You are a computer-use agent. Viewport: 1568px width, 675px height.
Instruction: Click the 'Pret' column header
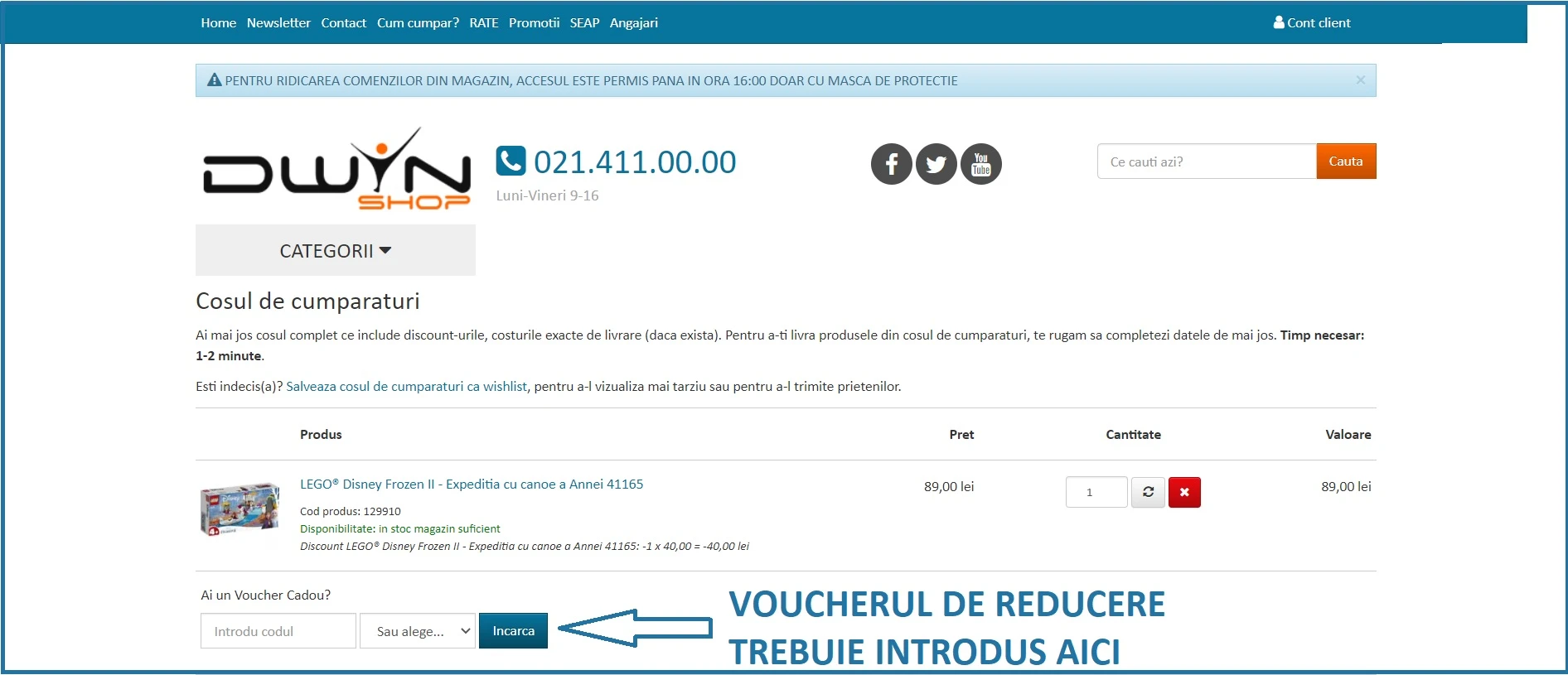click(x=961, y=435)
